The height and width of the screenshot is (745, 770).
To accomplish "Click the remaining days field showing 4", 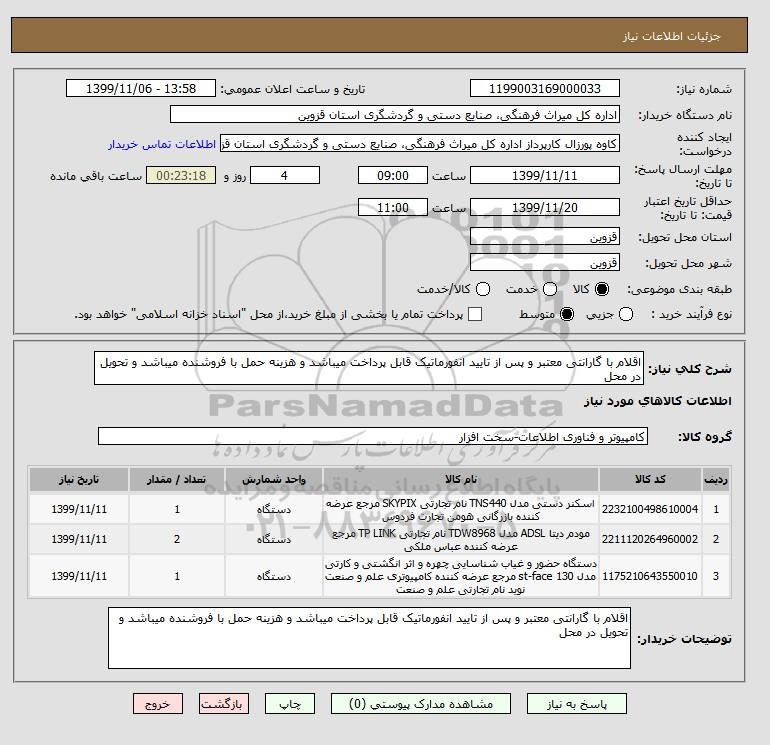I will click(285, 175).
